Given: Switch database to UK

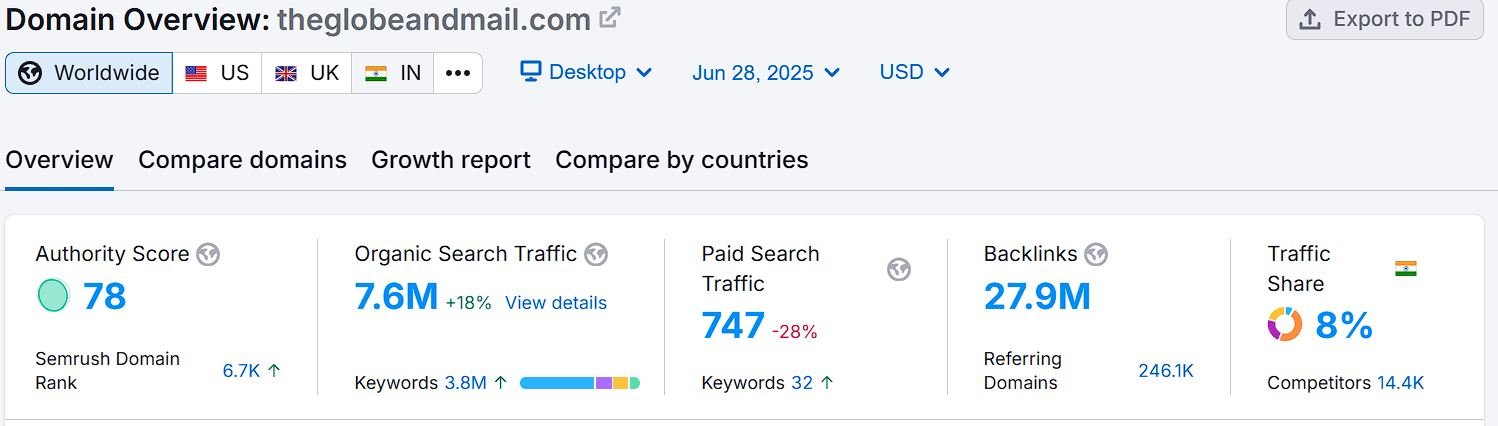Looking at the screenshot, I should pos(307,73).
